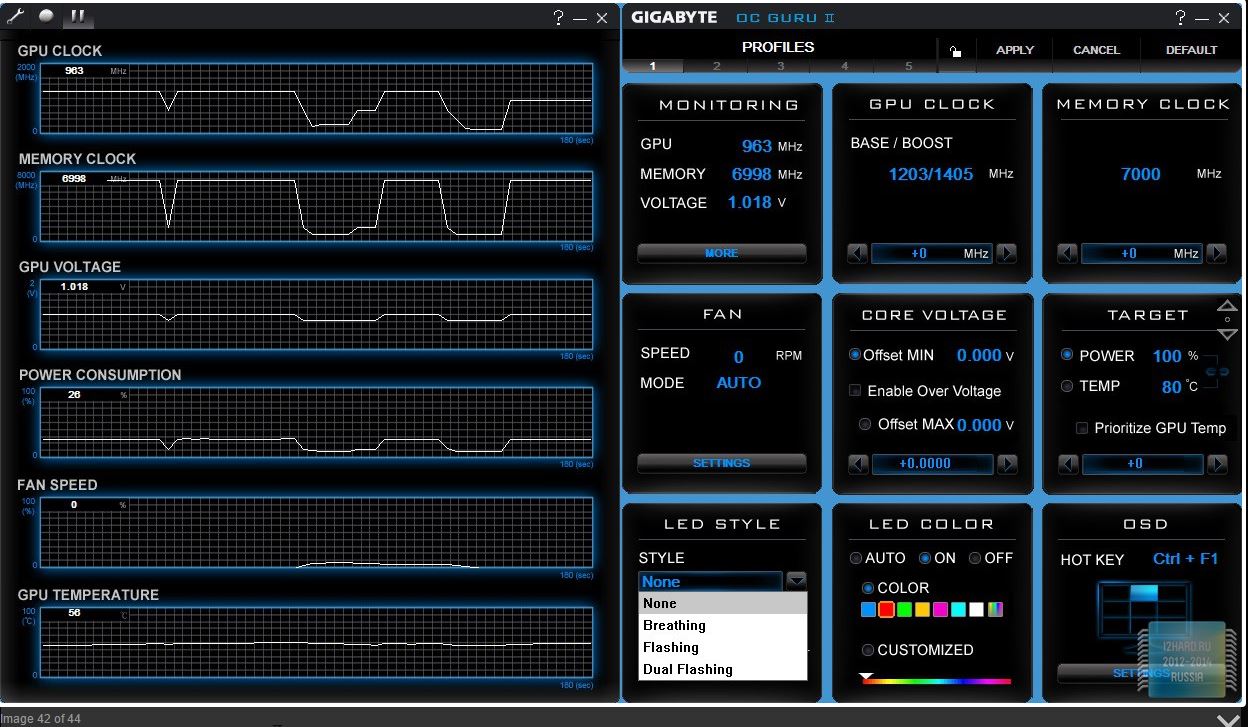This screenshot has height=727, width=1248.
Task: Decrease memory clock offset with left arrow
Action: 1067,254
